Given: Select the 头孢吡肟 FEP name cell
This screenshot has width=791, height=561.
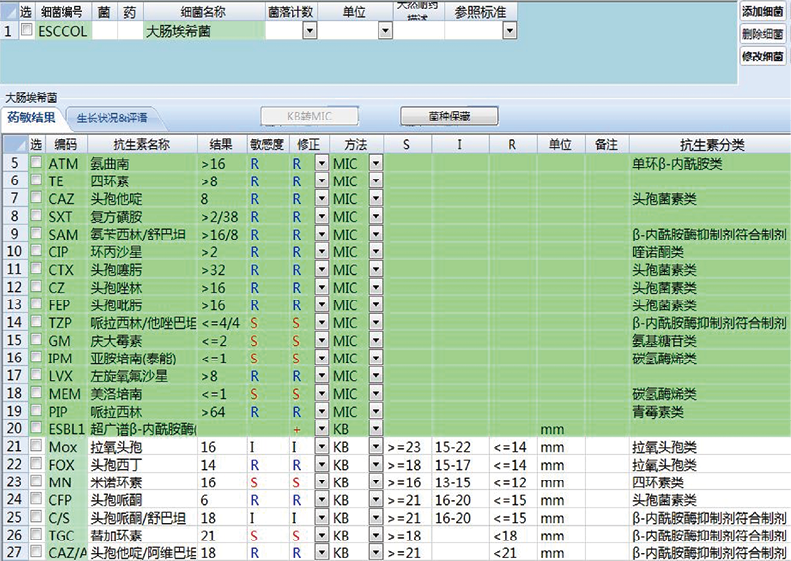Looking at the screenshot, I should pos(142,305).
